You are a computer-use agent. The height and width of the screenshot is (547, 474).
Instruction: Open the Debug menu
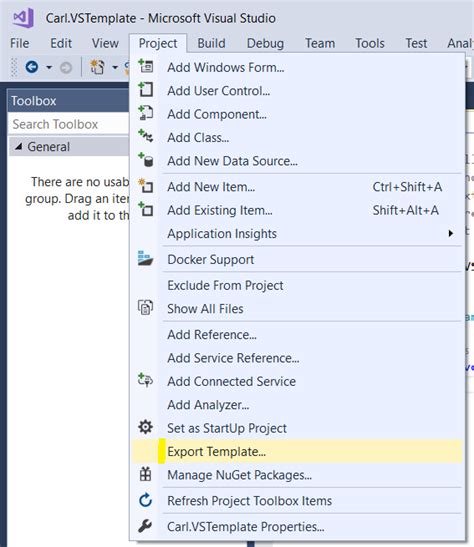[x=265, y=43]
